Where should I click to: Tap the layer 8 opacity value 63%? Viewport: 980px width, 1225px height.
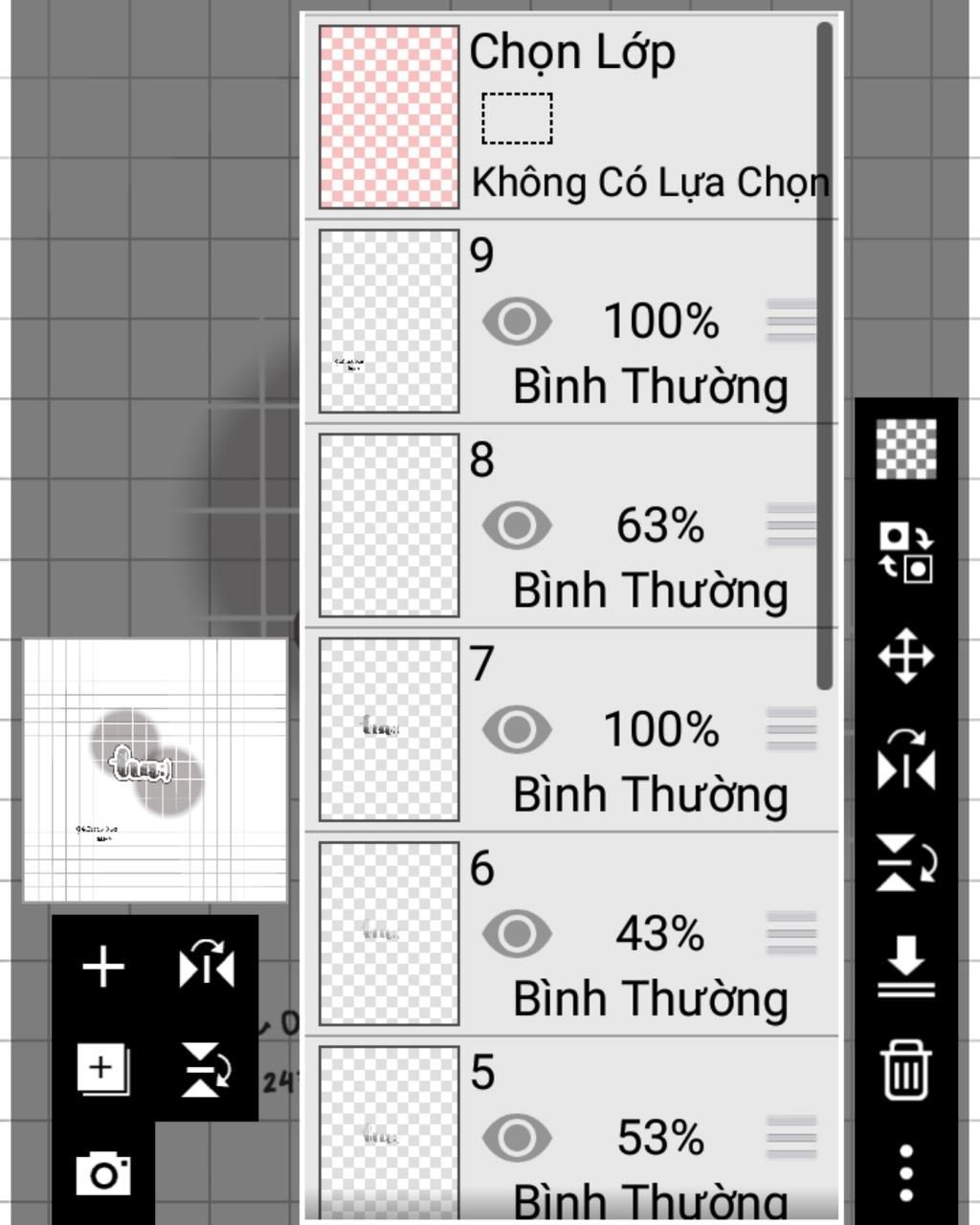[660, 525]
